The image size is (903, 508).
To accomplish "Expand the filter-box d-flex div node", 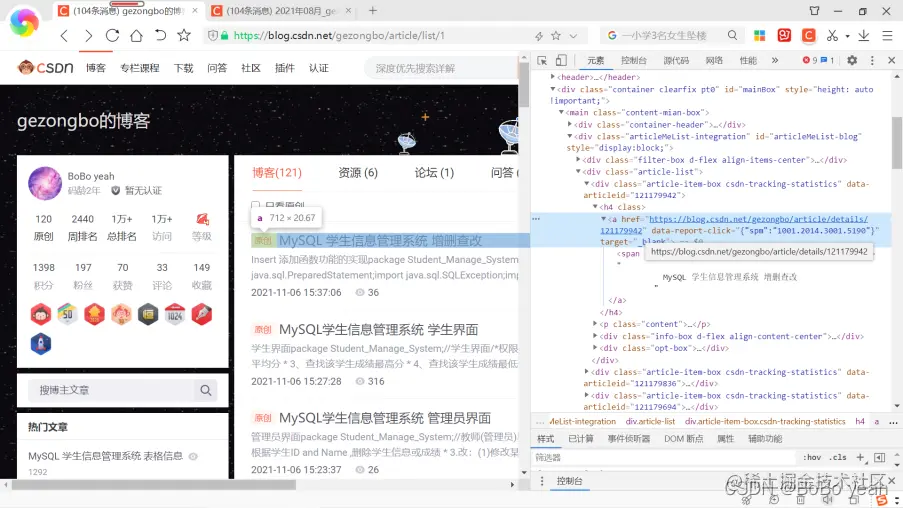I will tap(578, 160).
